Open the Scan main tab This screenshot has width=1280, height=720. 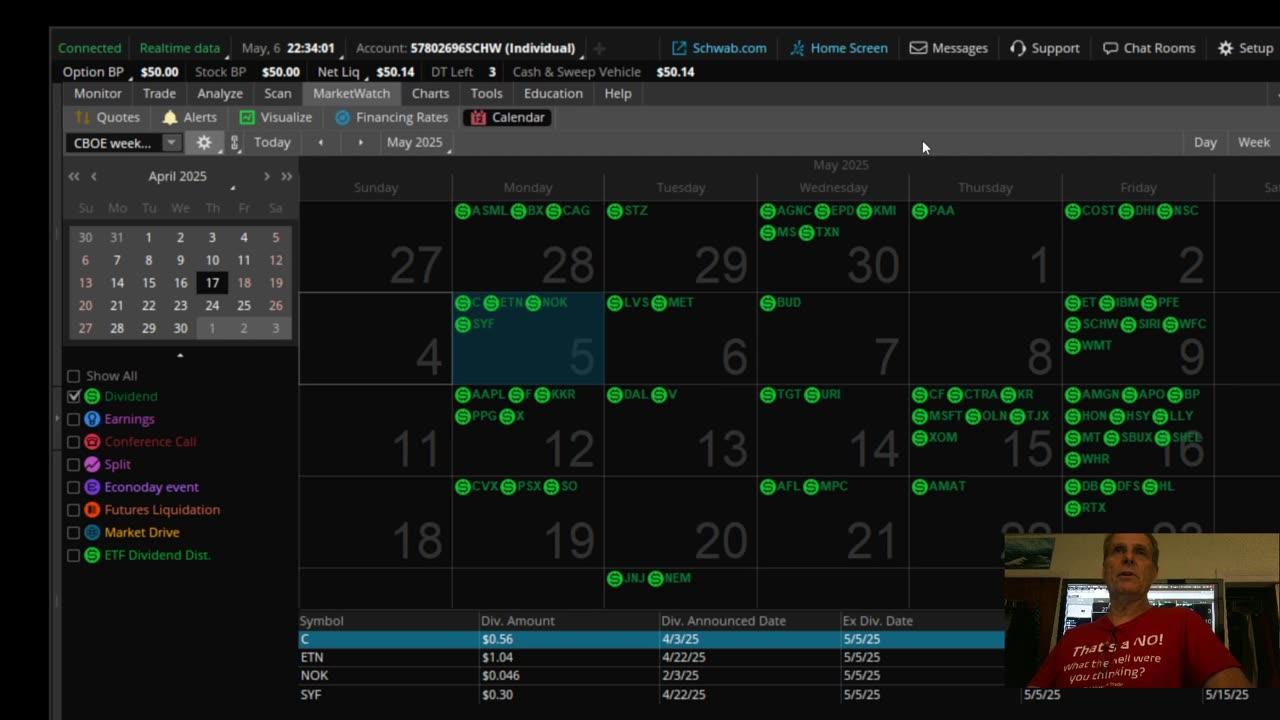click(x=278, y=94)
